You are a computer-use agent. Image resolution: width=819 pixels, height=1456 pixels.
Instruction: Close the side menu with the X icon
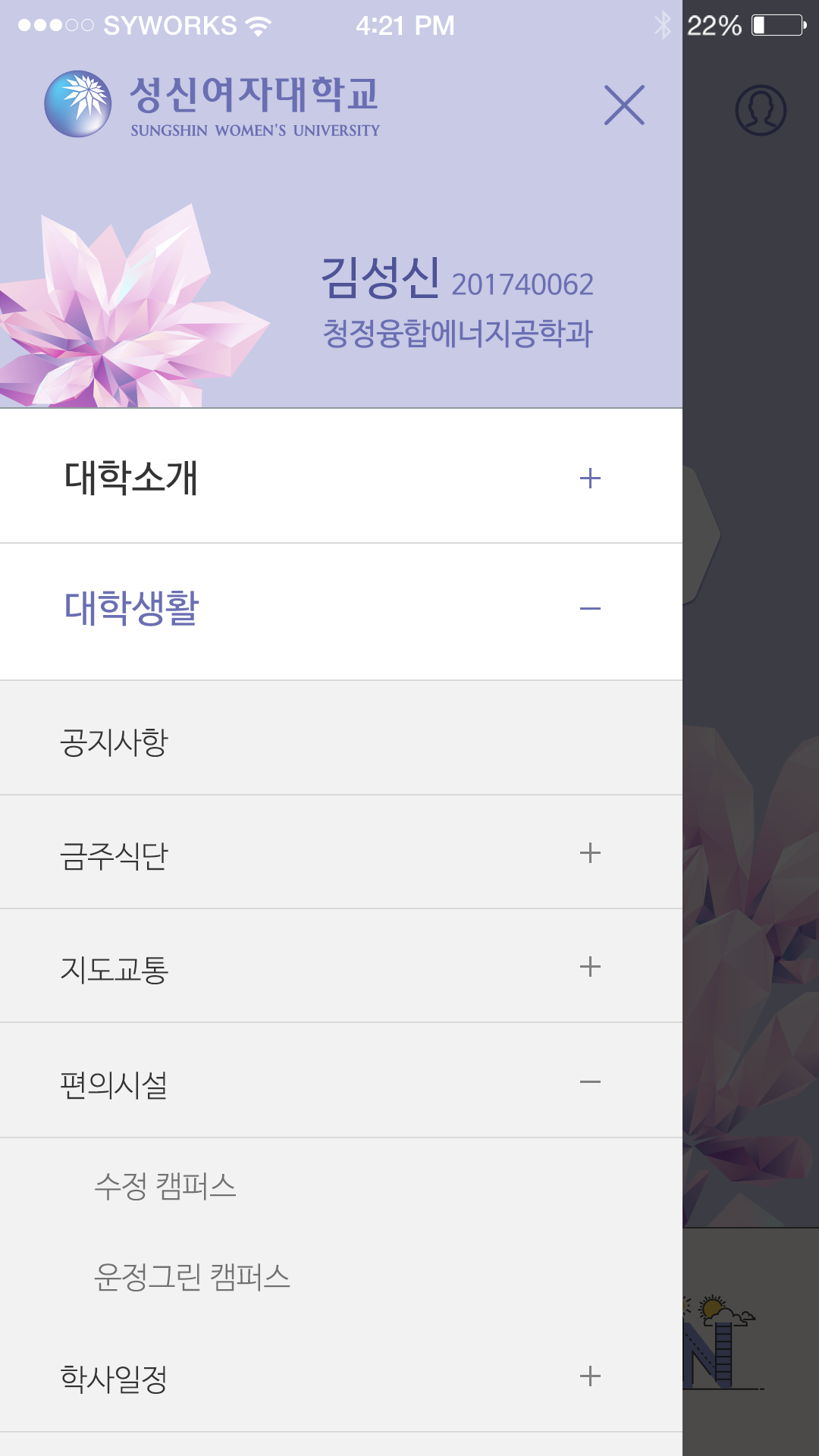pyautogui.click(x=624, y=105)
